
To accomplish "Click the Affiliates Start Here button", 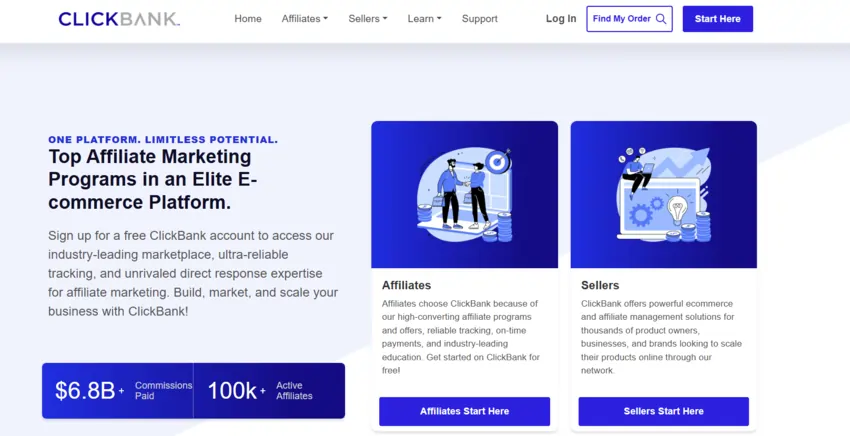I will click(464, 411).
